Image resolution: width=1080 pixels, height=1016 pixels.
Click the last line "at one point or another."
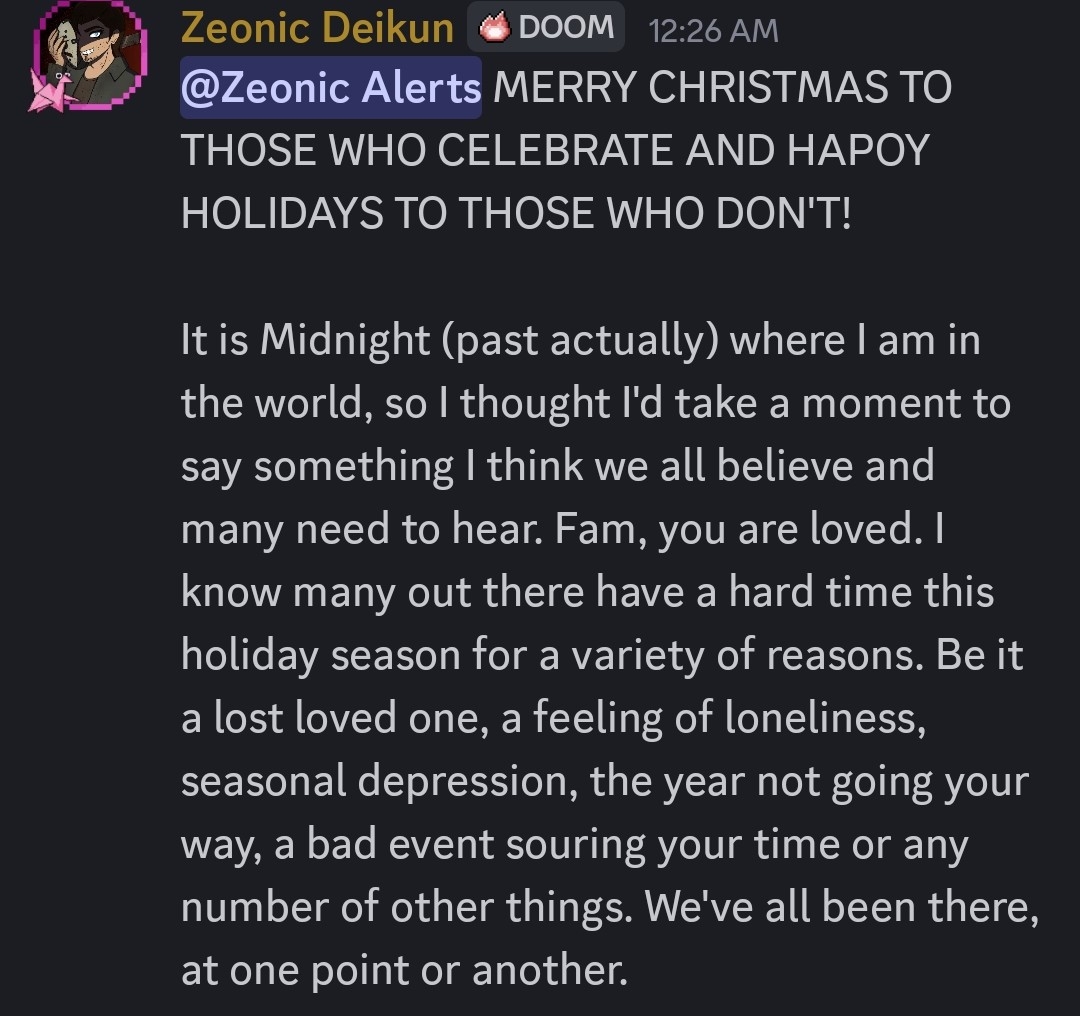(x=404, y=971)
